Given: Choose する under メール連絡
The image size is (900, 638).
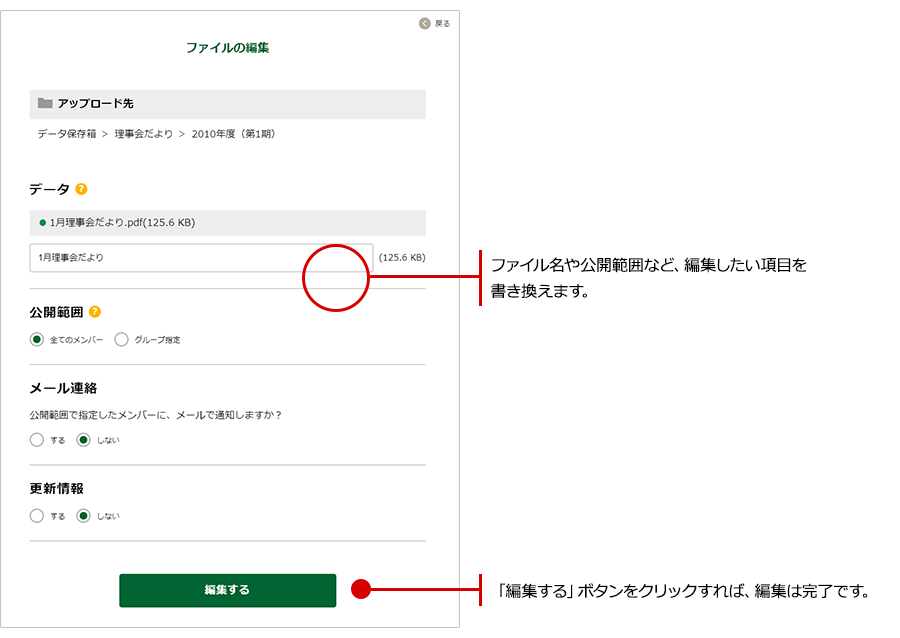Looking at the screenshot, I should coord(37,440).
